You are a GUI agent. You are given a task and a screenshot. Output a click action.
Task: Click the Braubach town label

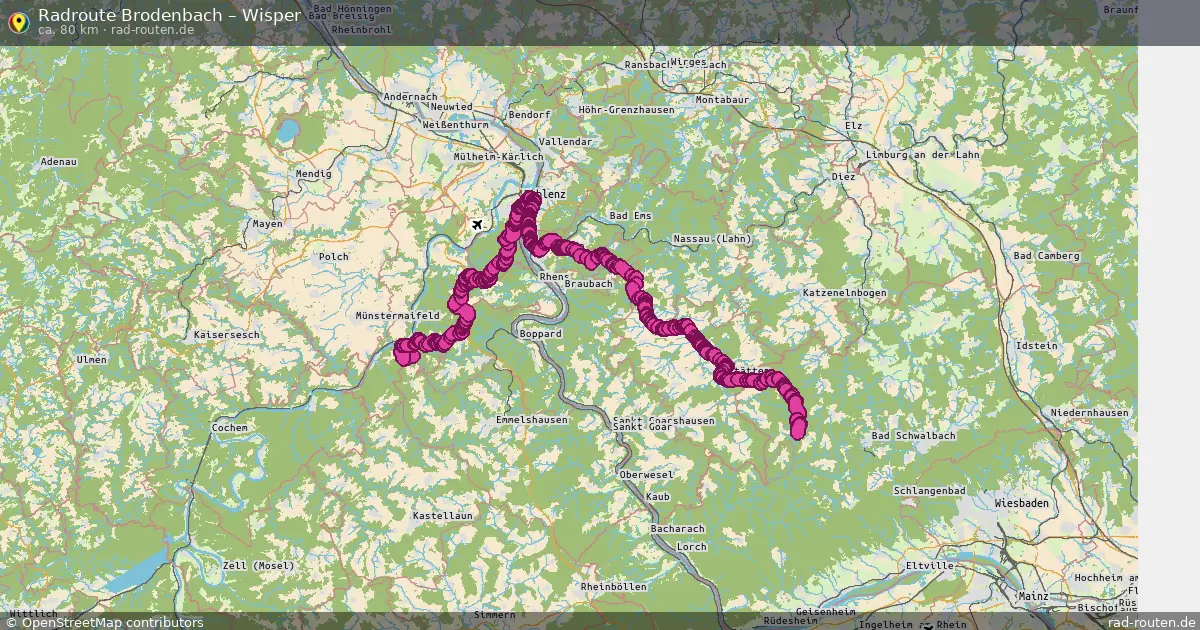click(588, 284)
